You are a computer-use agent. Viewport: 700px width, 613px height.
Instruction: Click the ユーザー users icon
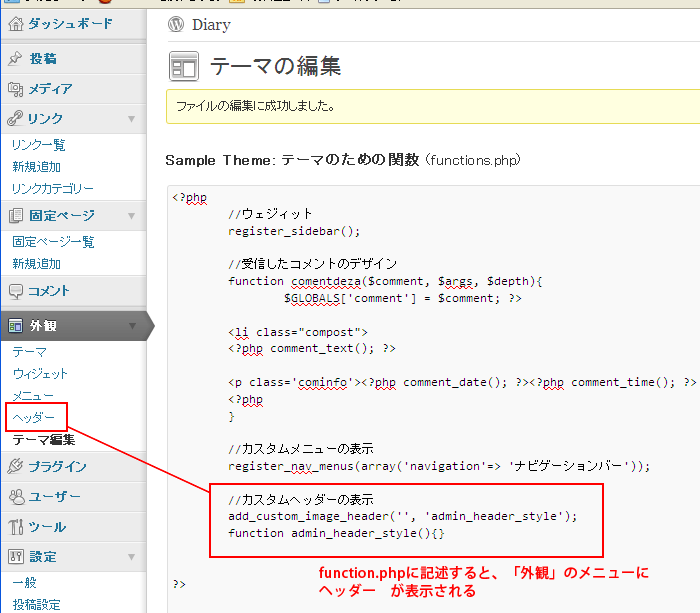point(15,497)
